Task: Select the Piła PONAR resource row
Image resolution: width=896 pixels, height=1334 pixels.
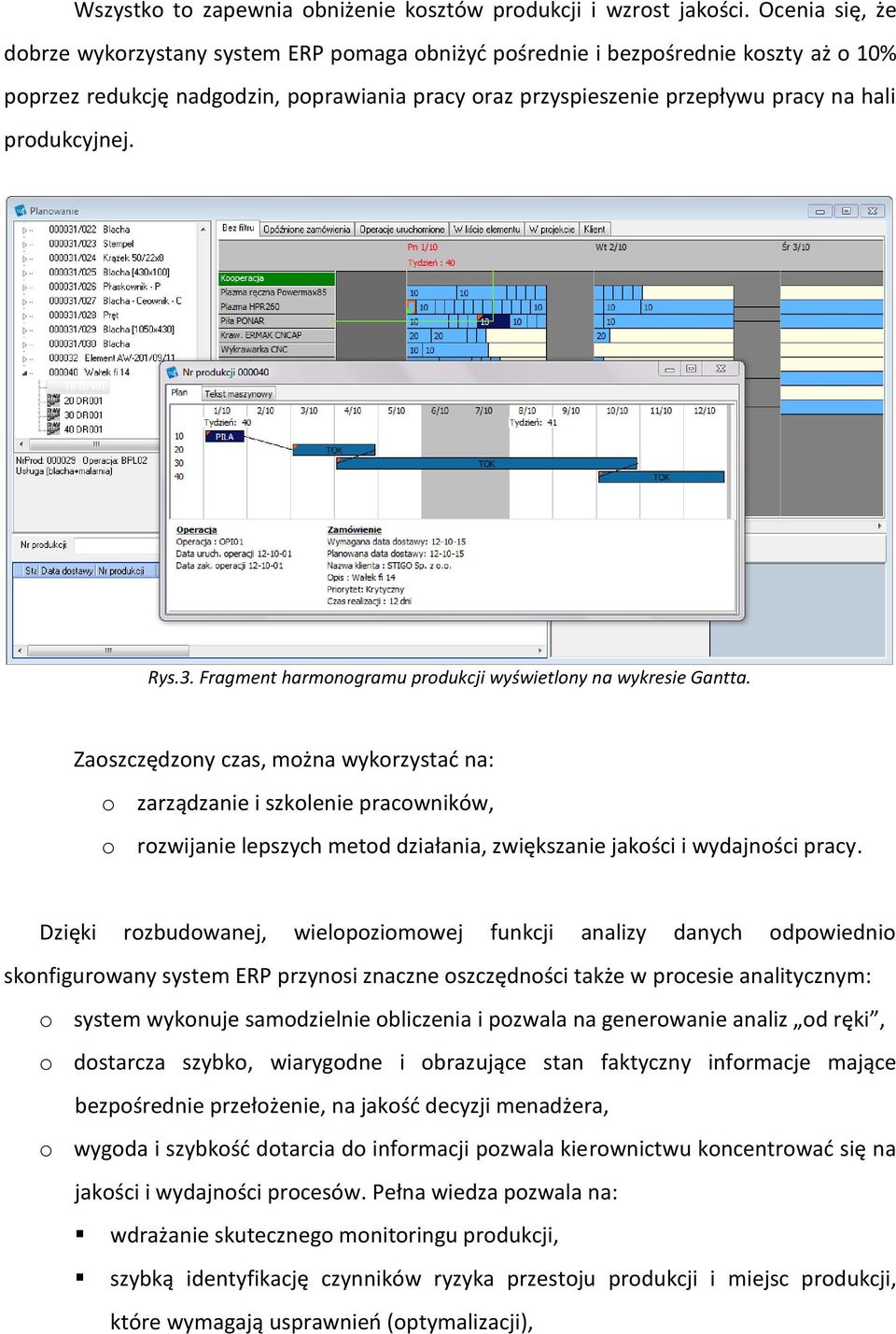Action: tap(275, 321)
